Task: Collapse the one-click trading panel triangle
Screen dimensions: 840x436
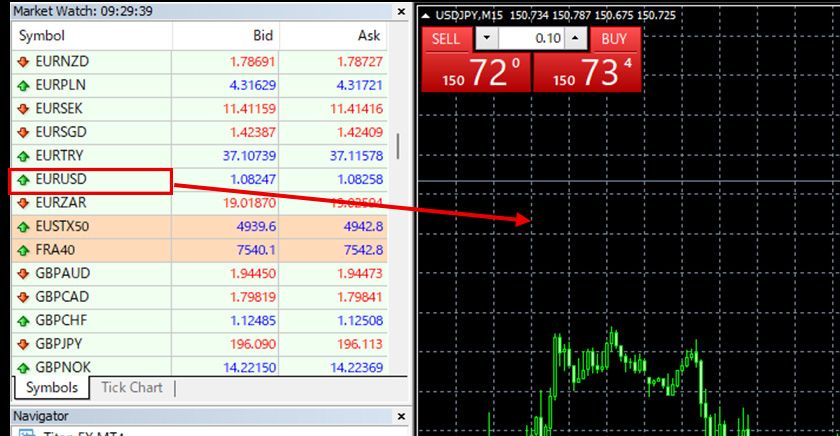Action: tap(426, 16)
